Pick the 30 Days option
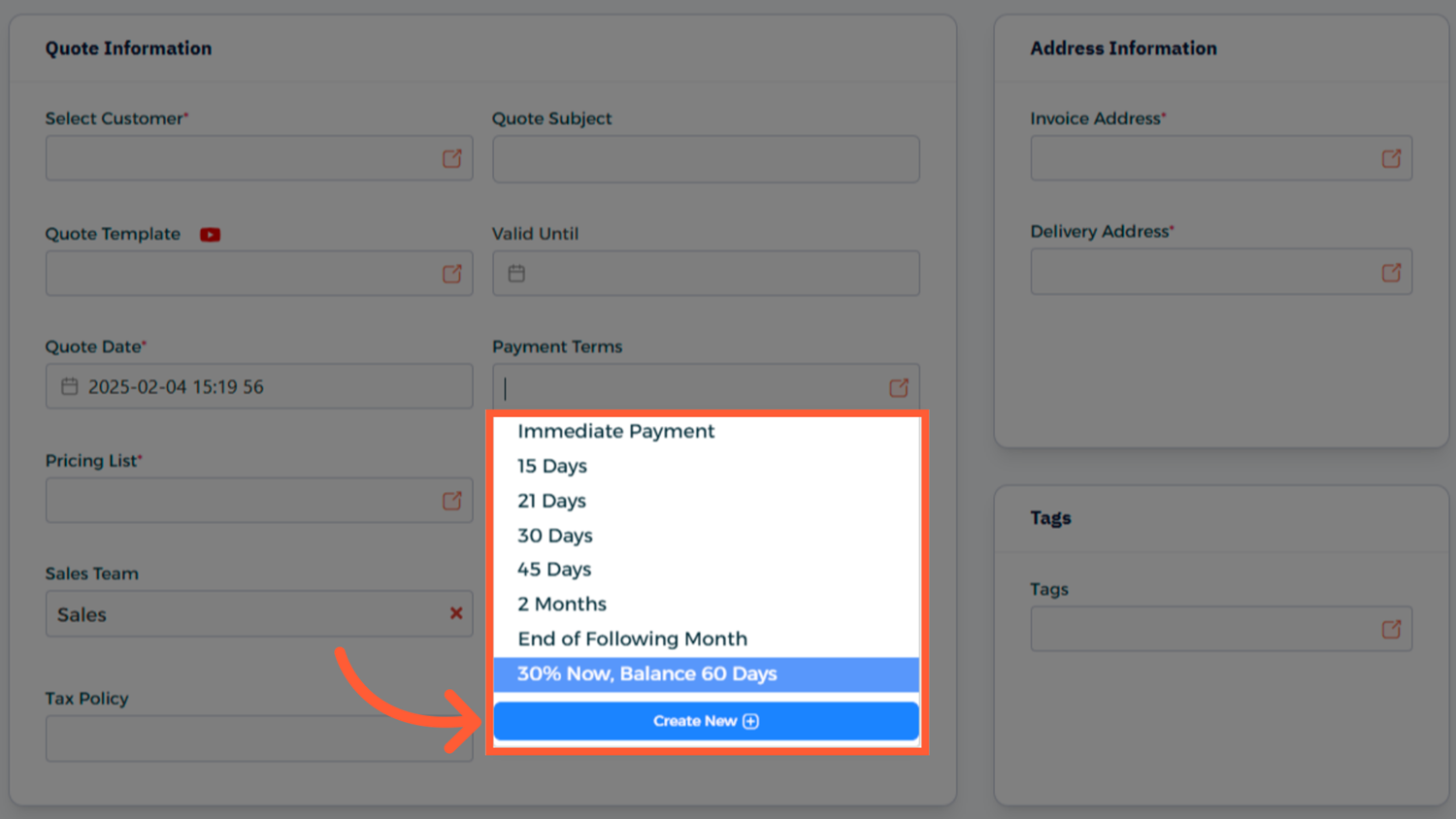The width and height of the screenshot is (1456, 819). [554, 536]
